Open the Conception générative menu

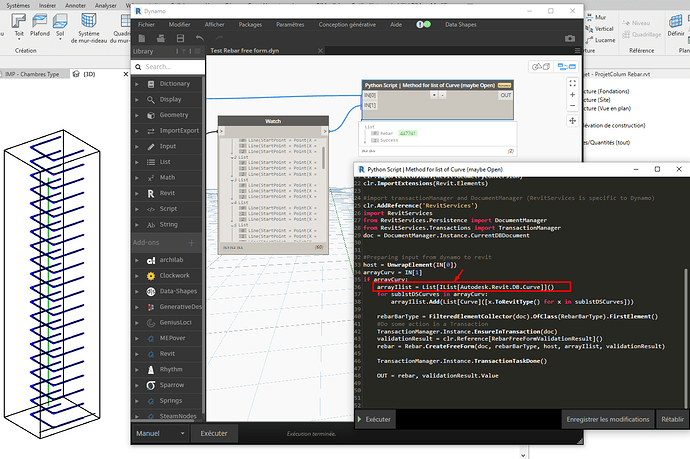[x=347, y=25]
